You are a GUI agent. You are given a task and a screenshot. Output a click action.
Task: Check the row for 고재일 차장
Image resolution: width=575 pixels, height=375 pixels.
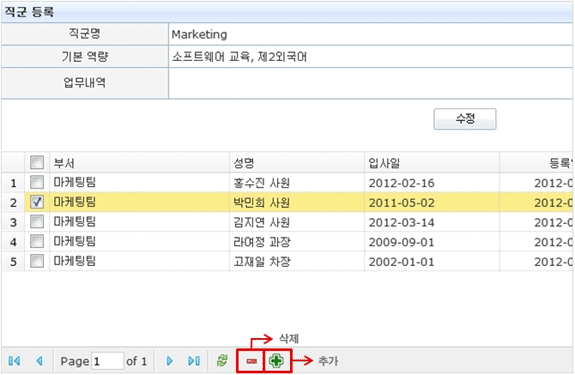37,261
